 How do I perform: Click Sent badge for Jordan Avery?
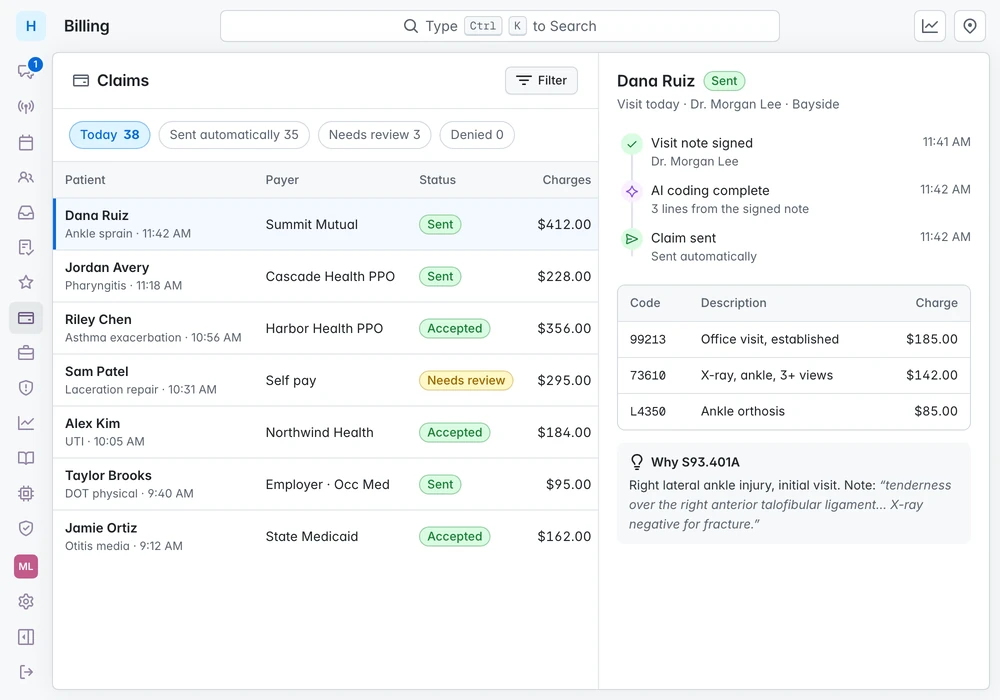pyautogui.click(x=440, y=276)
